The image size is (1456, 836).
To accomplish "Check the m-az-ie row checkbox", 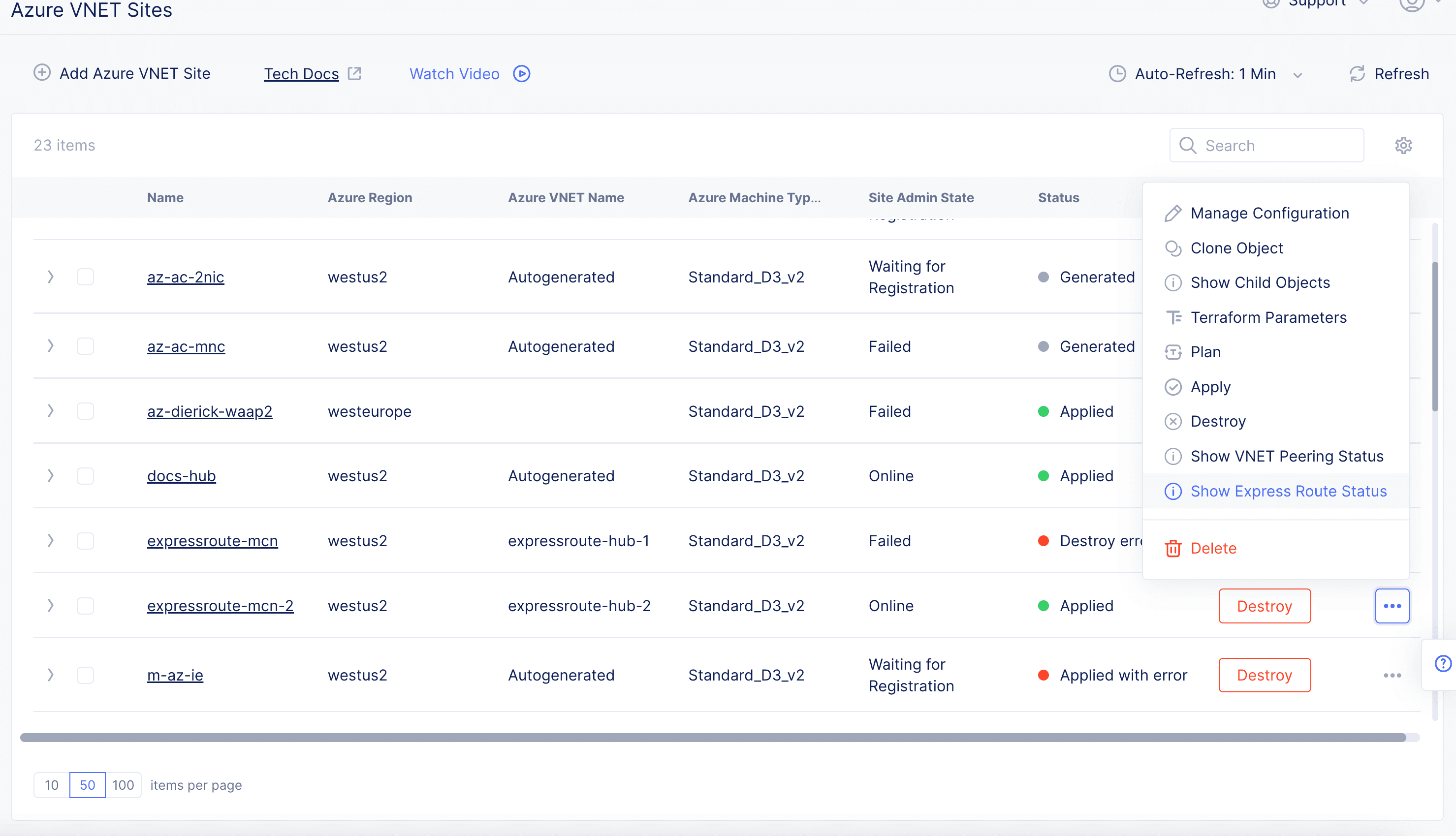I will click(x=86, y=676).
